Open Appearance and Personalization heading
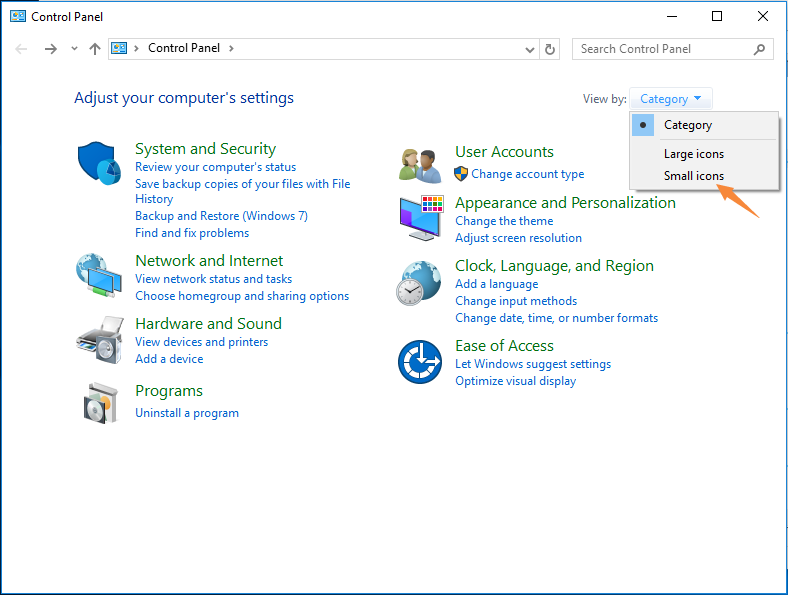Viewport: 788px width, 595px height. [x=565, y=203]
